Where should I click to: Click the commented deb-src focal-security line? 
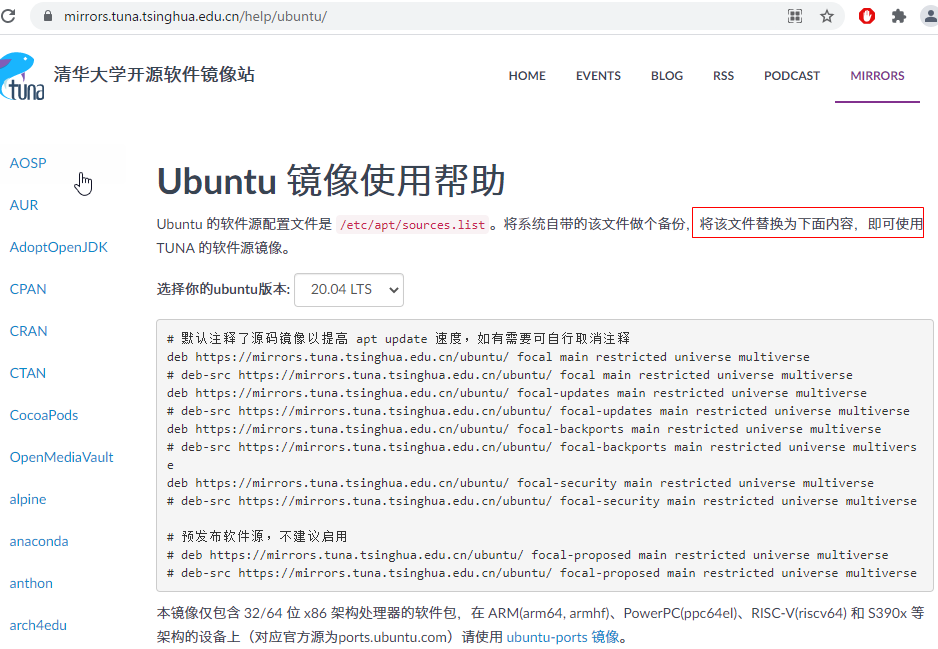(542, 501)
